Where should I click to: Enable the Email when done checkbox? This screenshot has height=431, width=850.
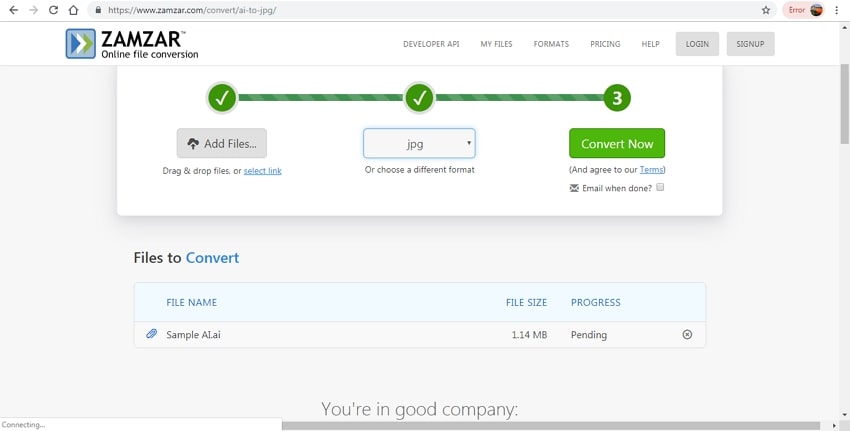click(x=660, y=187)
